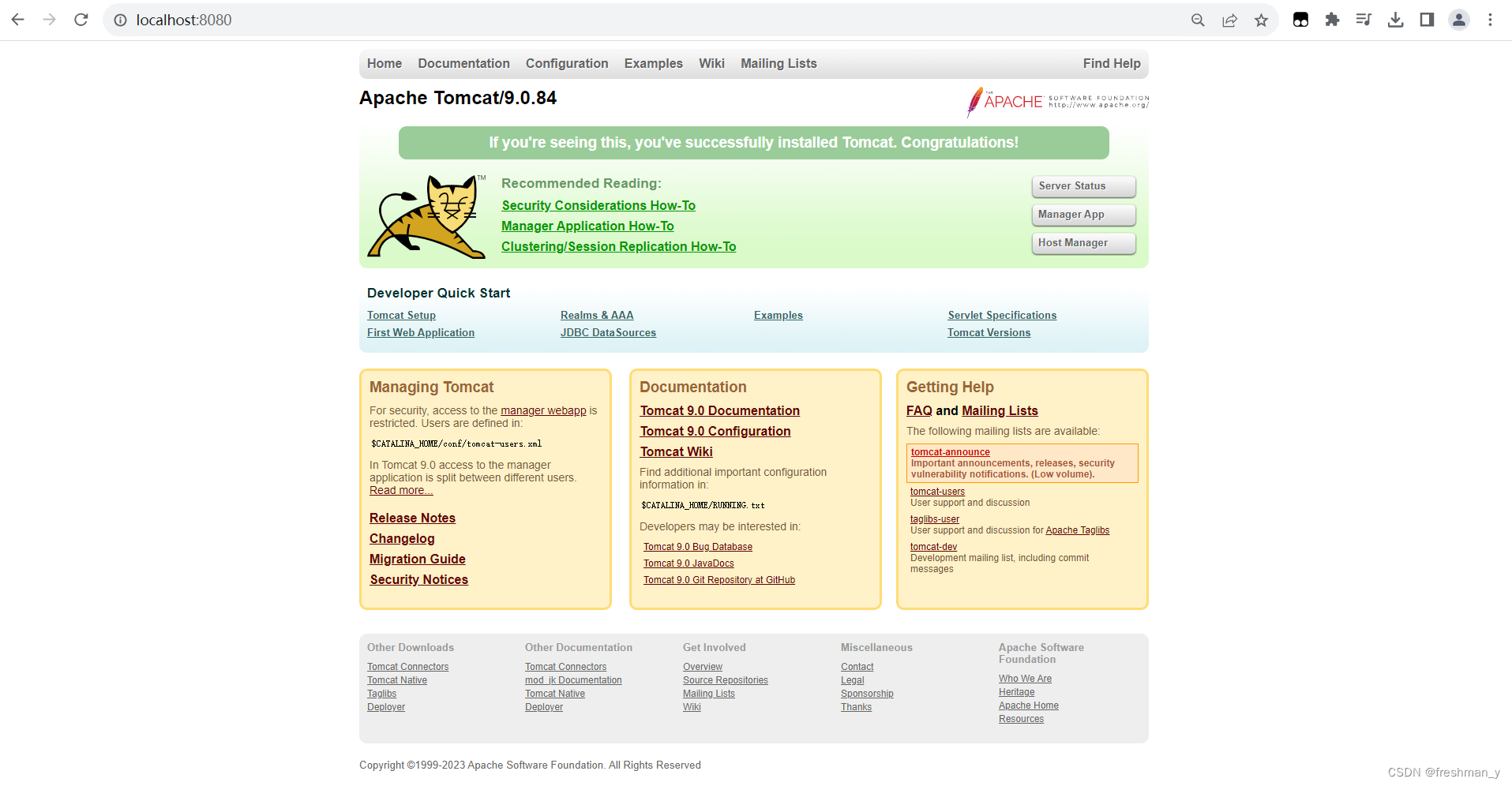Share this page icon

1229,20
